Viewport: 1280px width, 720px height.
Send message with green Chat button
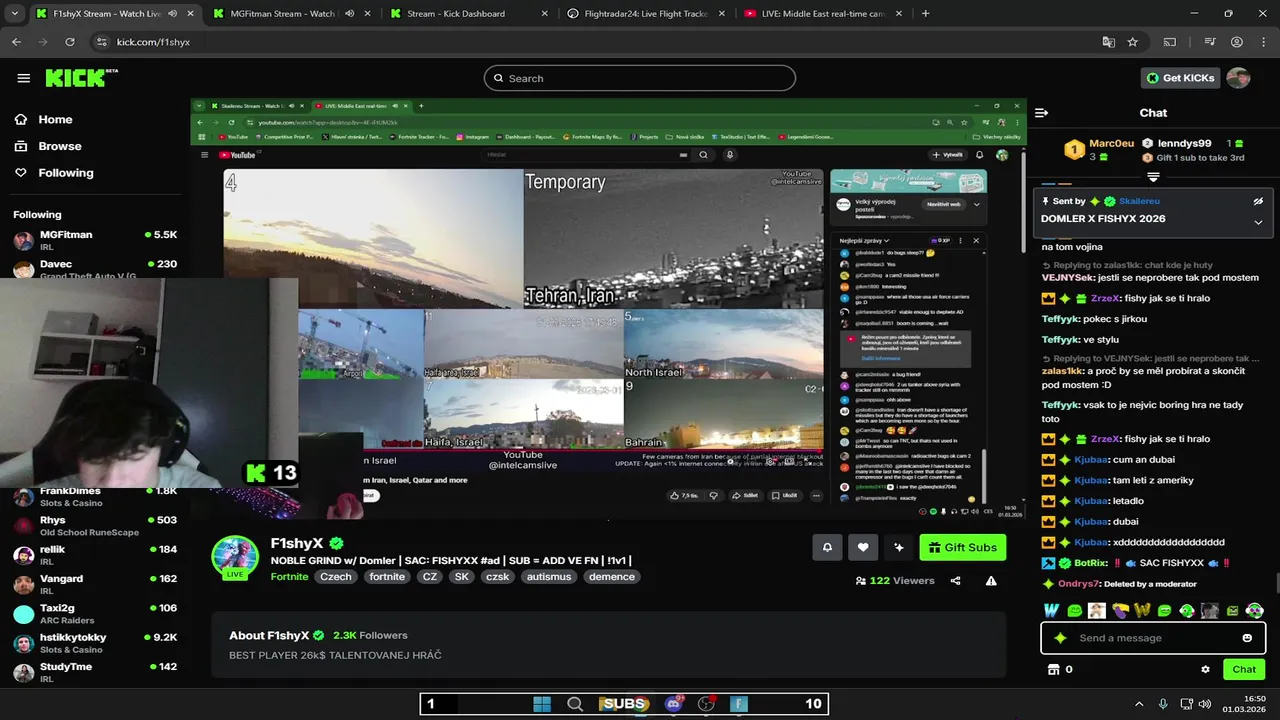point(1244,669)
